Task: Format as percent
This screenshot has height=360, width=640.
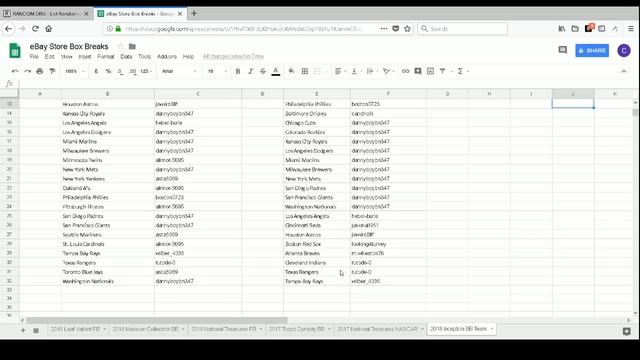Action: pos(108,71)
